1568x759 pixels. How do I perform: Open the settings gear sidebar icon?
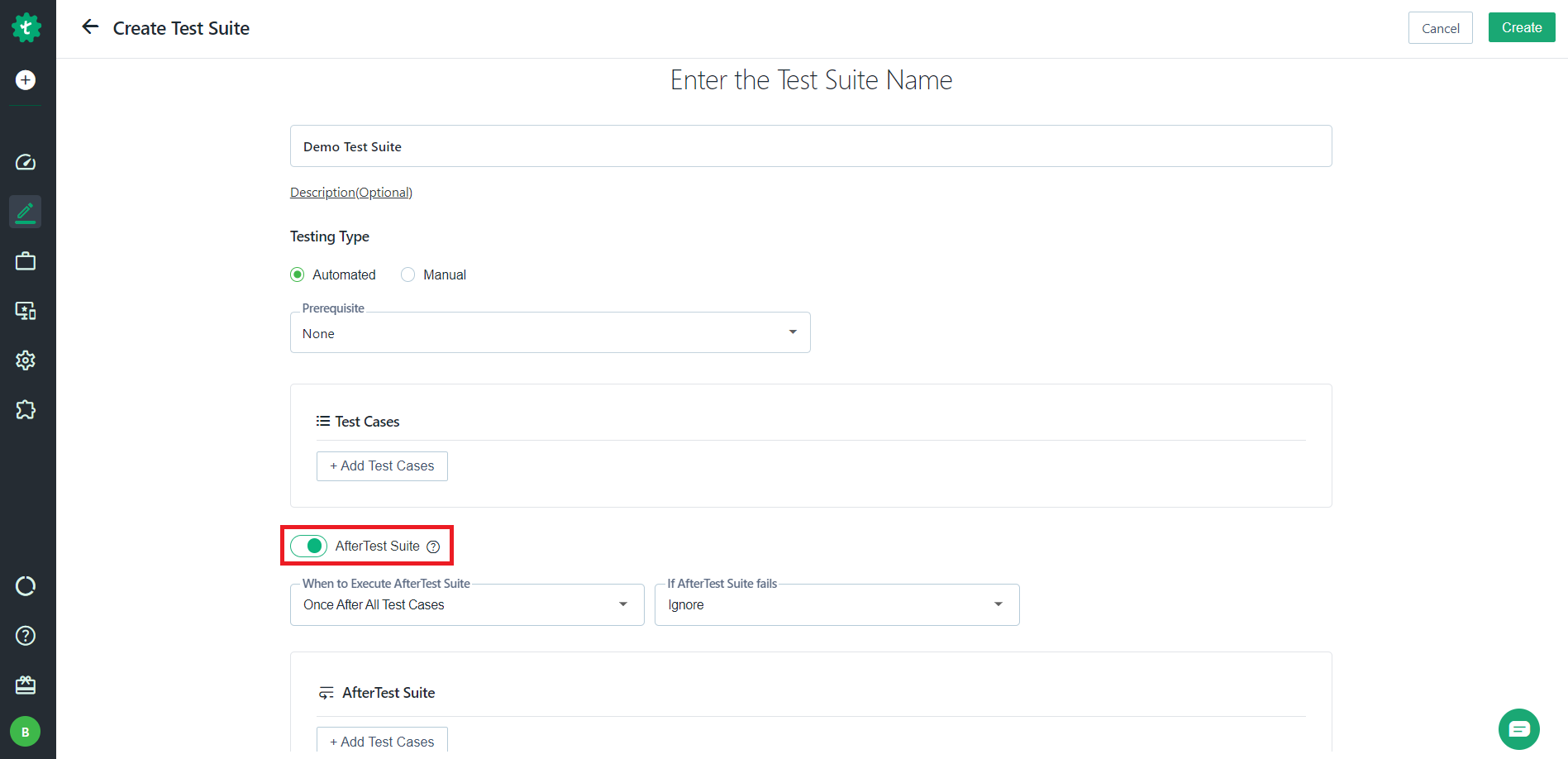(26, 360)
